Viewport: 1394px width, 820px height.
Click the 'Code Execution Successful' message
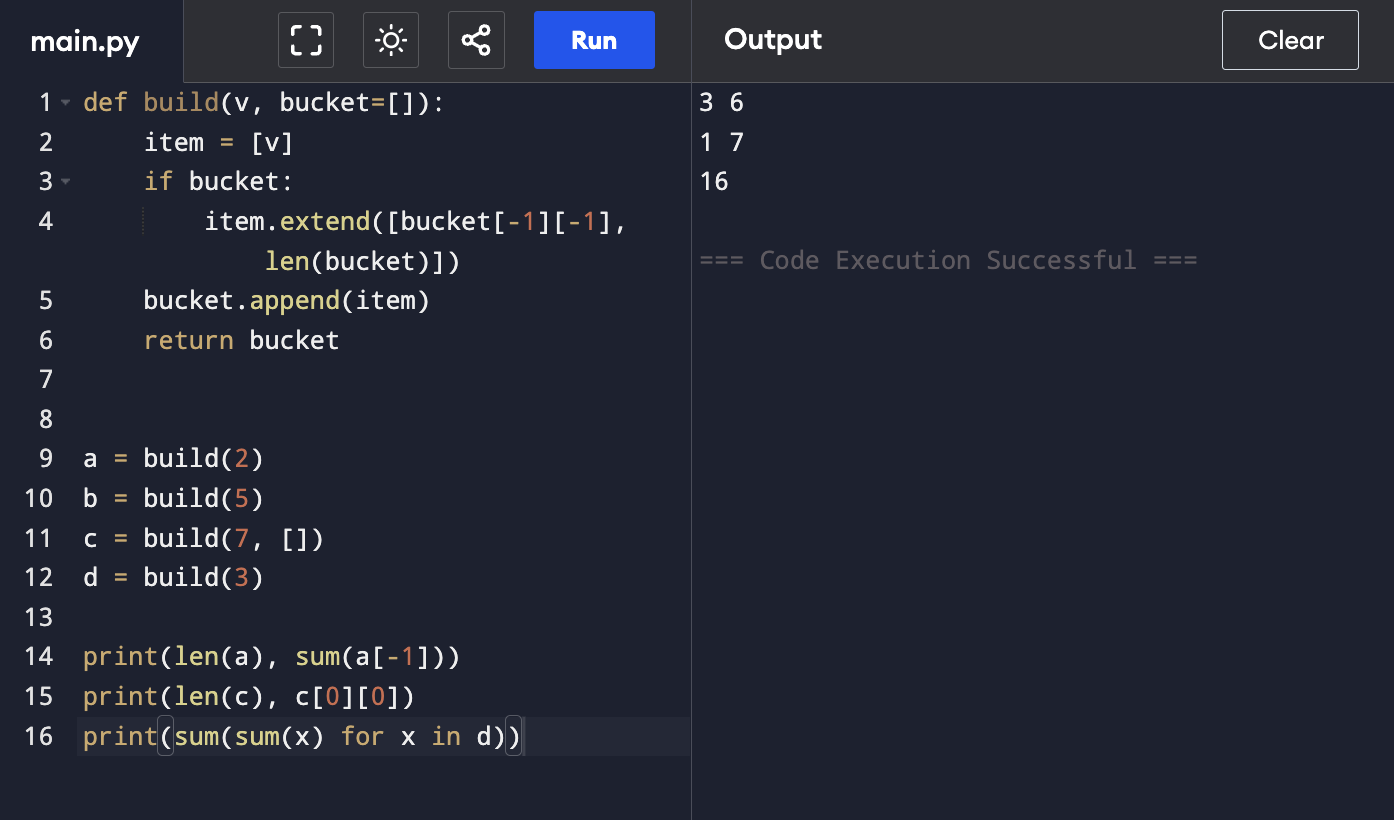click(948, 261)
